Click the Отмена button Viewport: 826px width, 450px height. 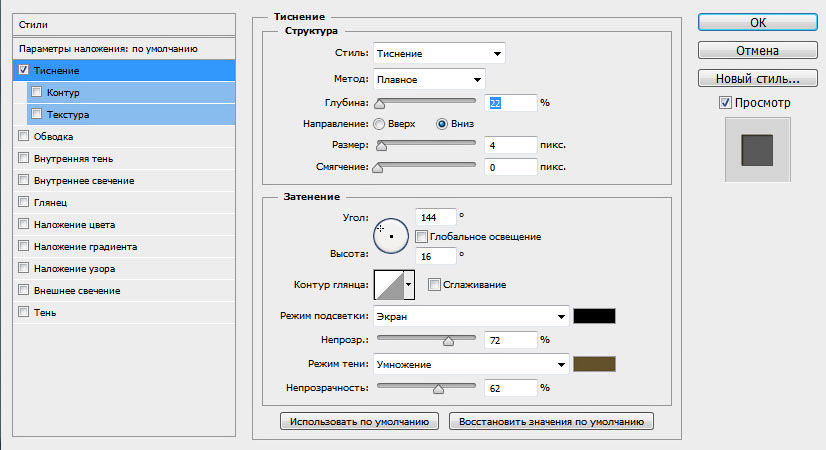click(x=758, y=51)
